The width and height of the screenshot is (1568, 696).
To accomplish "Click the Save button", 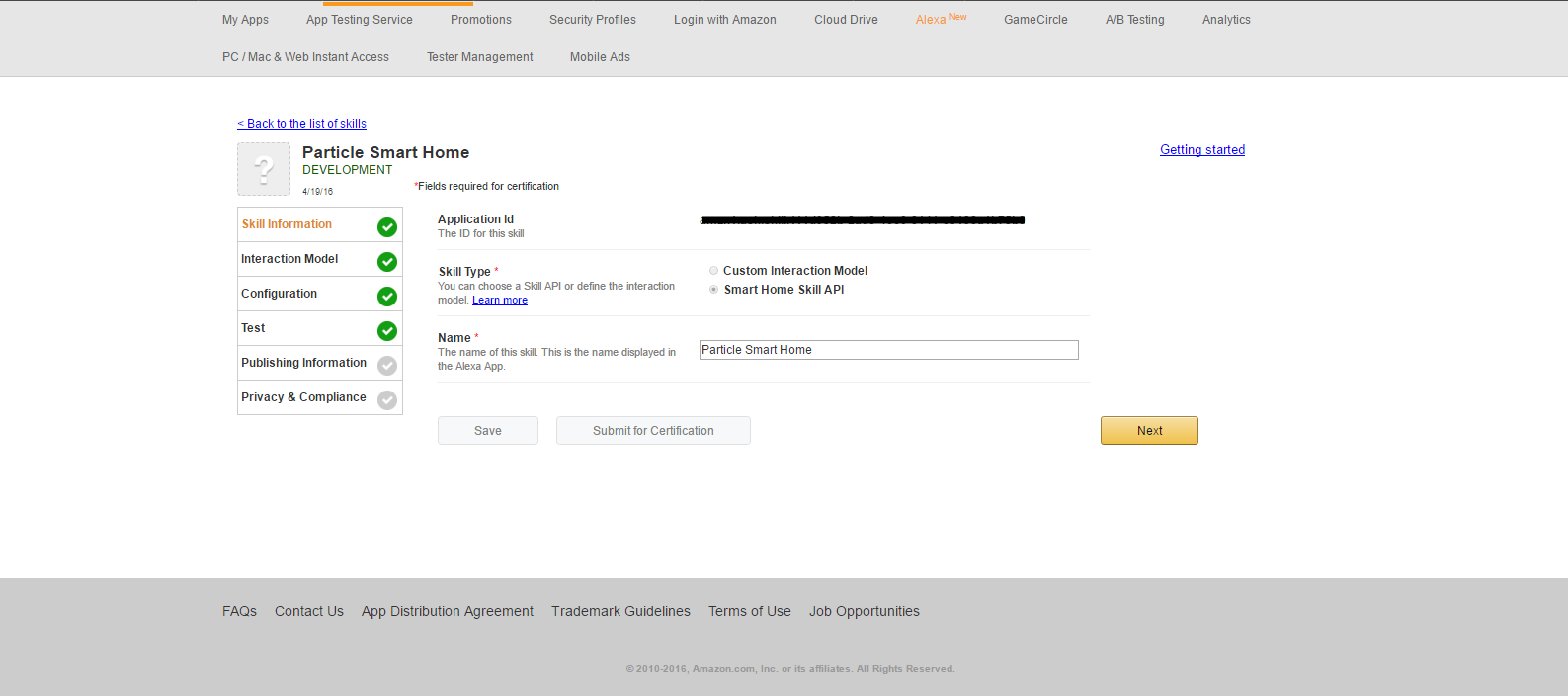I will (x=488, y=431).
